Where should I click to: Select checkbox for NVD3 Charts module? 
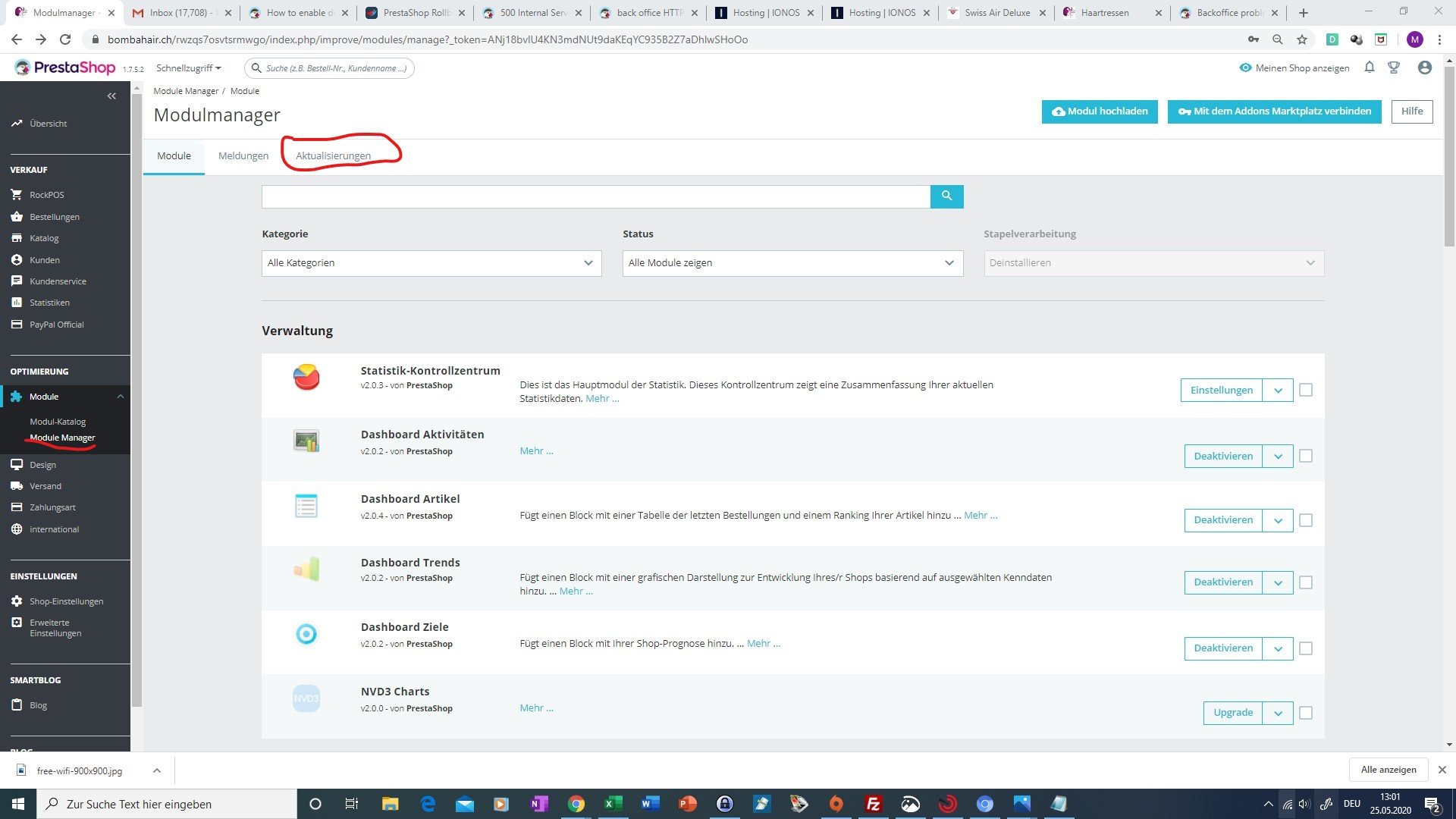tap(1306, 713)
